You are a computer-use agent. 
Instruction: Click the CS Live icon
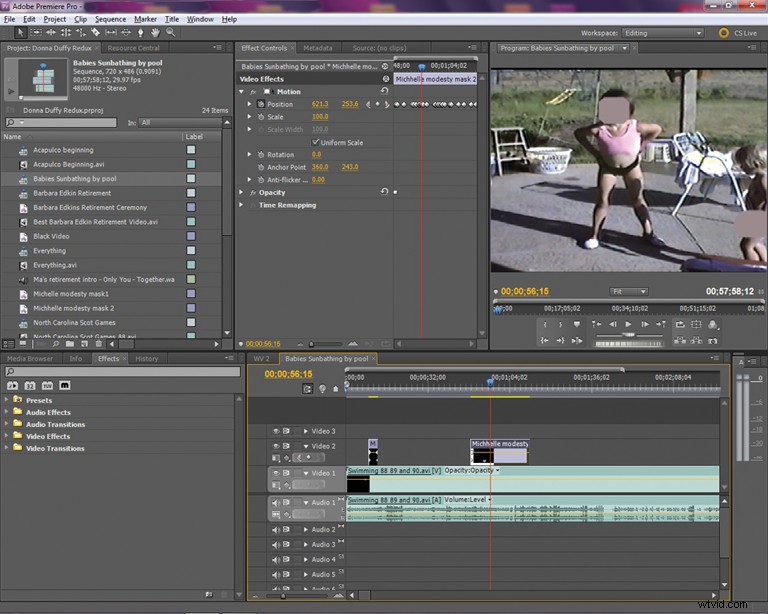723,33
